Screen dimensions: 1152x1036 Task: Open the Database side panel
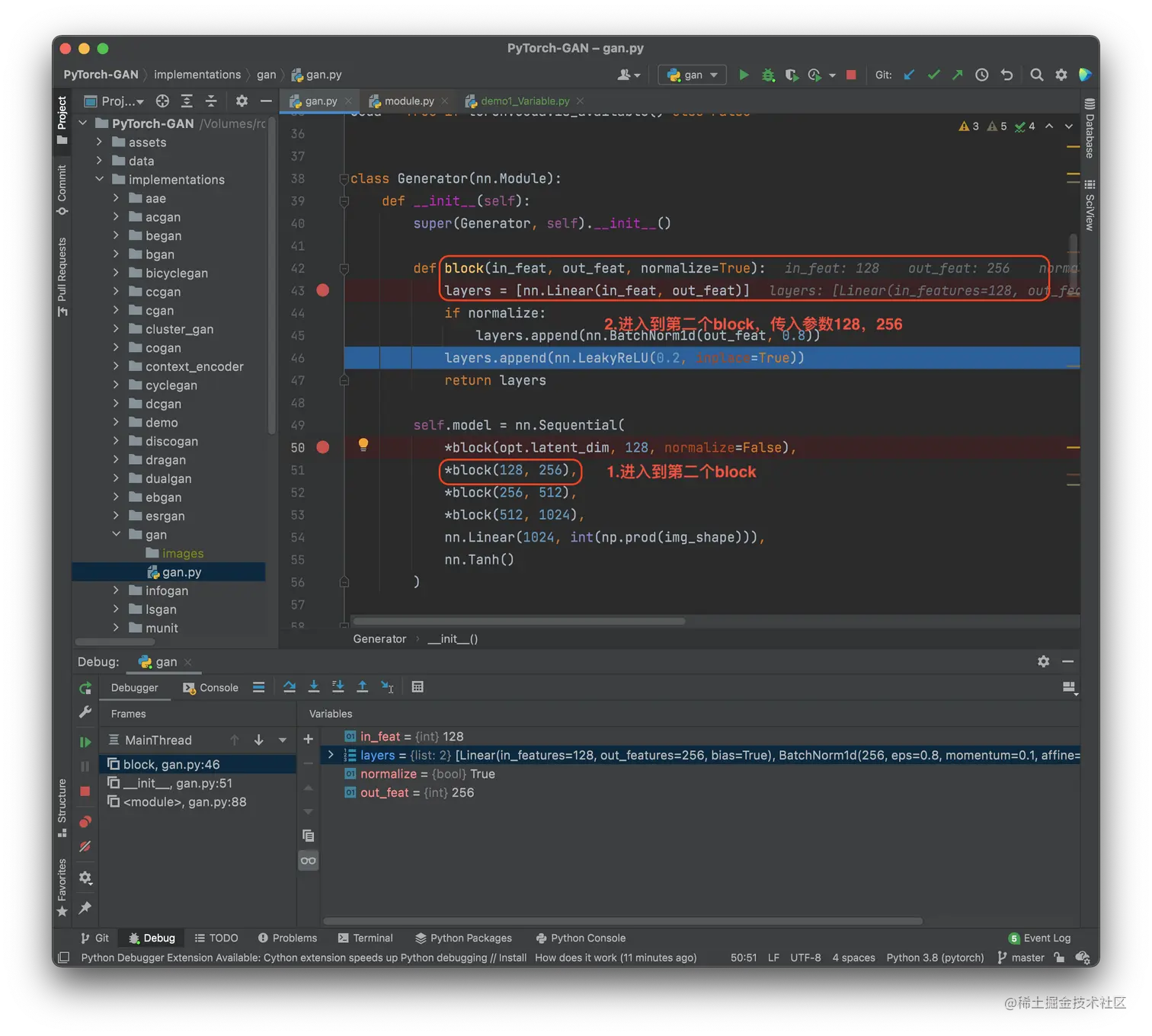point(1090,128)
